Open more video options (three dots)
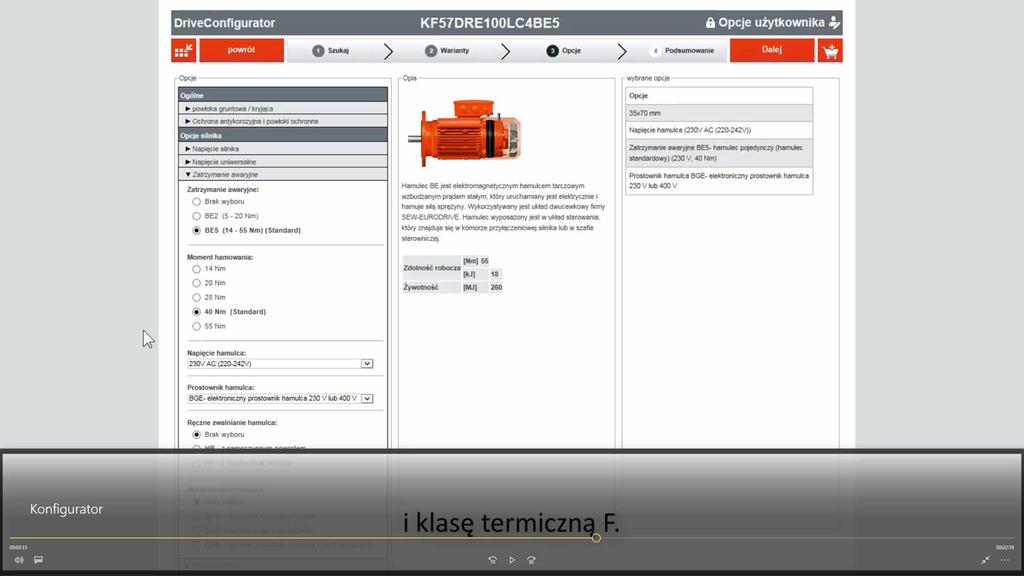1024x576 pixels. click(x=1004, y=560)
